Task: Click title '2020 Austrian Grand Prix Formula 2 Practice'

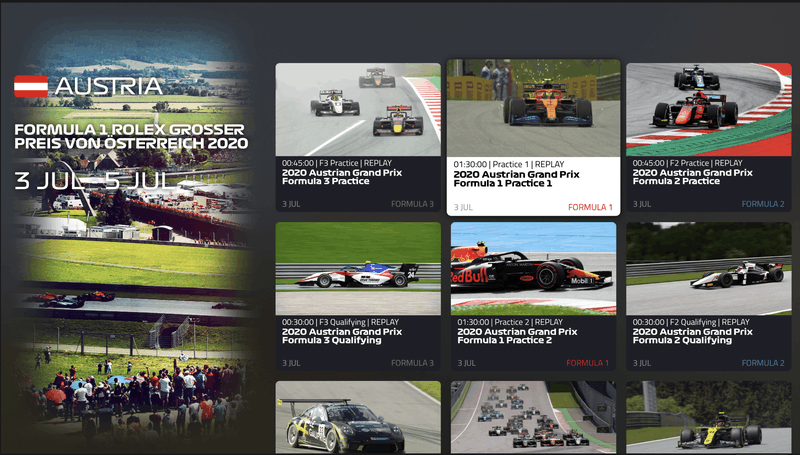Action: (692, 177)
